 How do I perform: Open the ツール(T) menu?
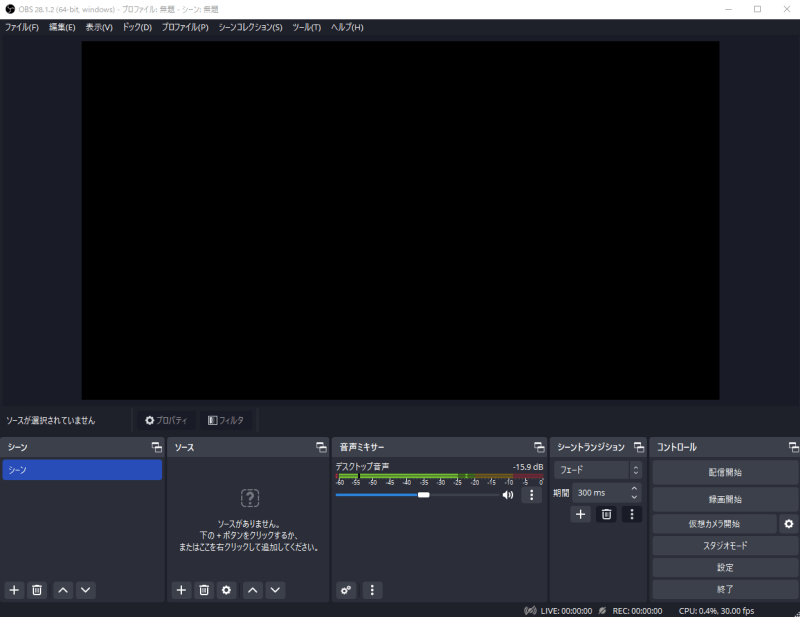tap(306, 27)
